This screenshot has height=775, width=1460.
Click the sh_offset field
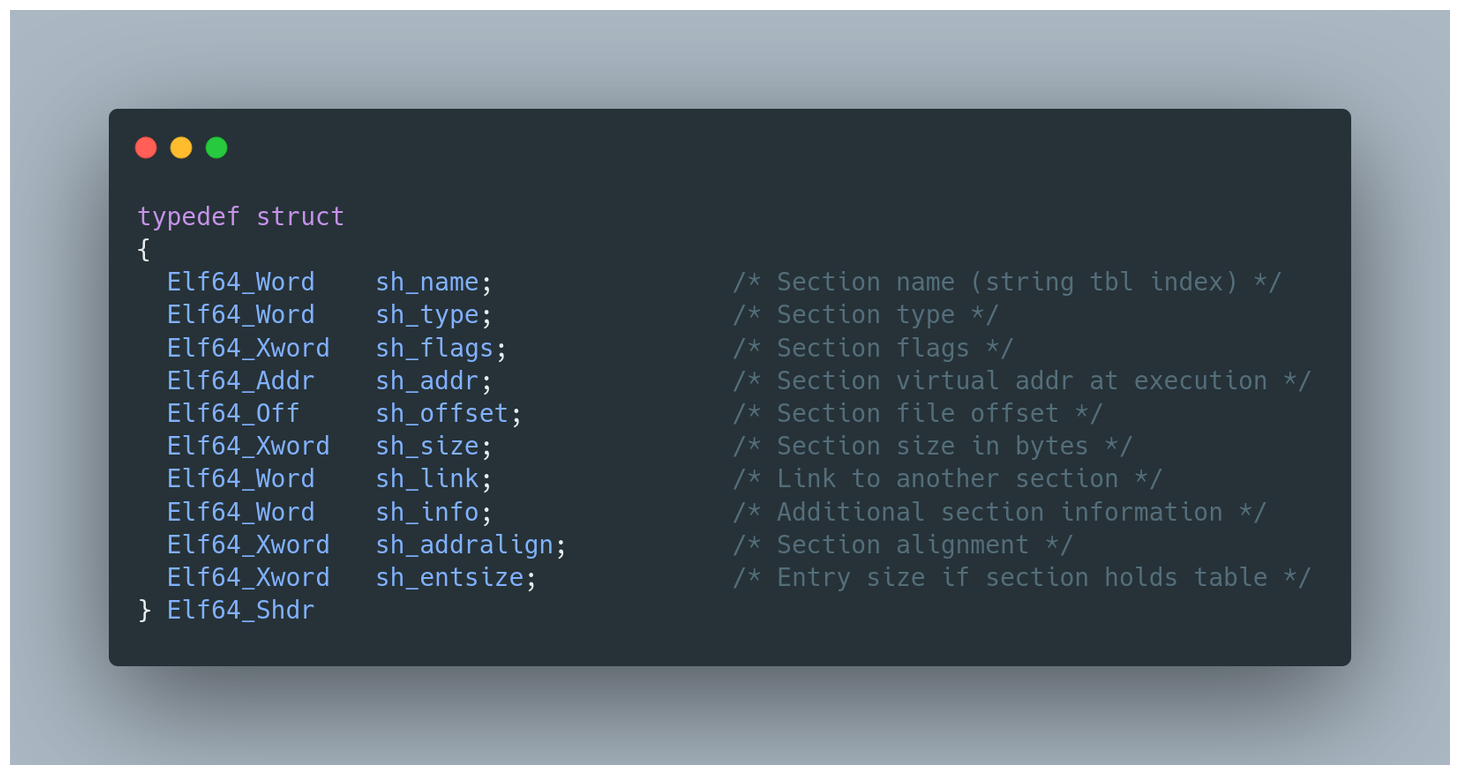click(x=442, y=414)
